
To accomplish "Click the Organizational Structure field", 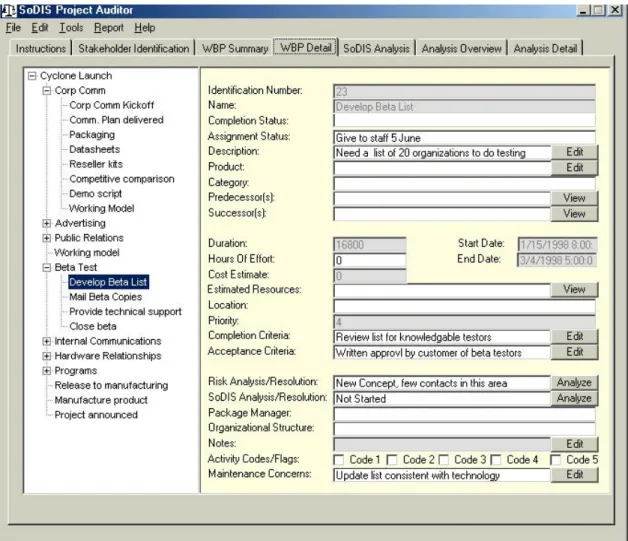I will (464, 428).
